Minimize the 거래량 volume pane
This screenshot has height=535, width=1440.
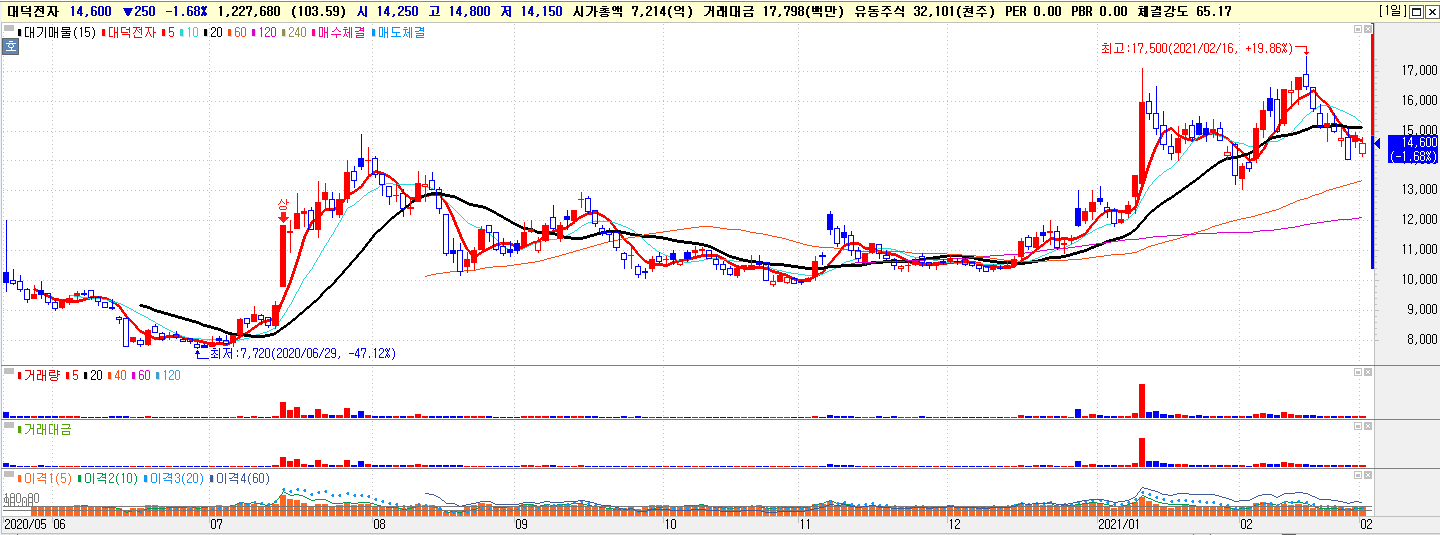click(x=1357, y=372)
